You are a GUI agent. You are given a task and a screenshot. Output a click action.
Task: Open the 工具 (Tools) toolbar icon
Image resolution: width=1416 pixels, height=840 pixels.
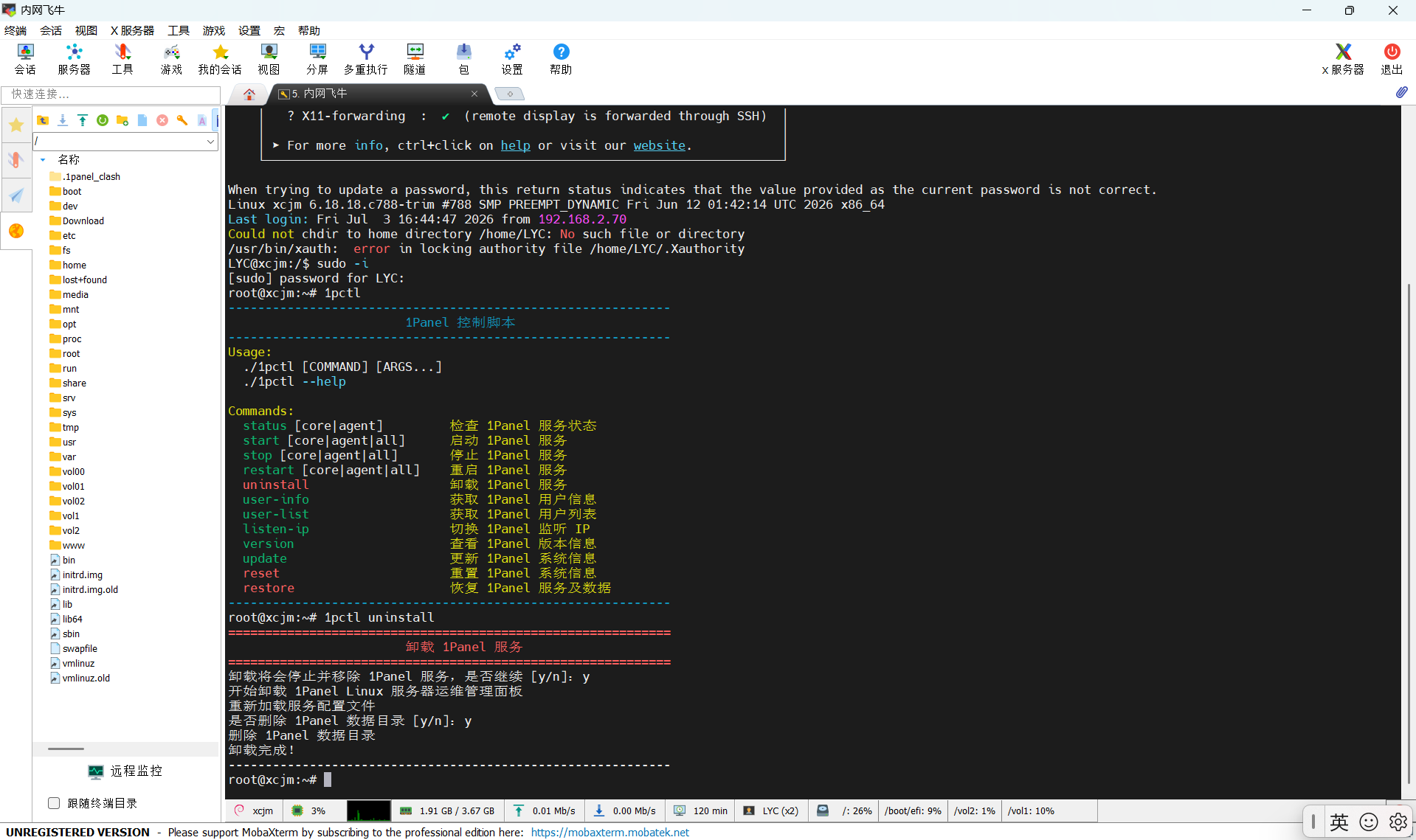[122, 59]
